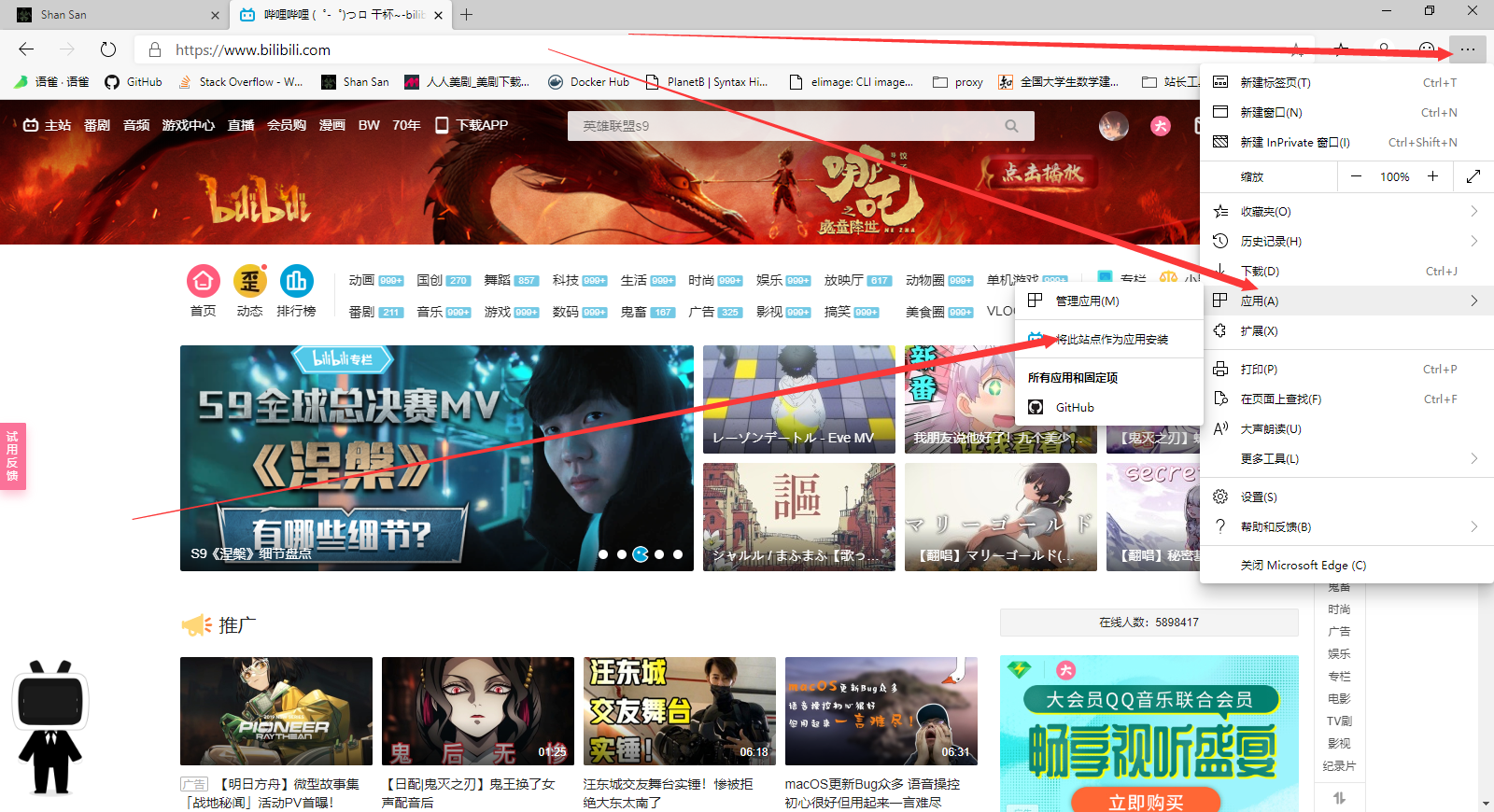
Task: Click the pink 大 membership badge icon
Action: 1161,126
